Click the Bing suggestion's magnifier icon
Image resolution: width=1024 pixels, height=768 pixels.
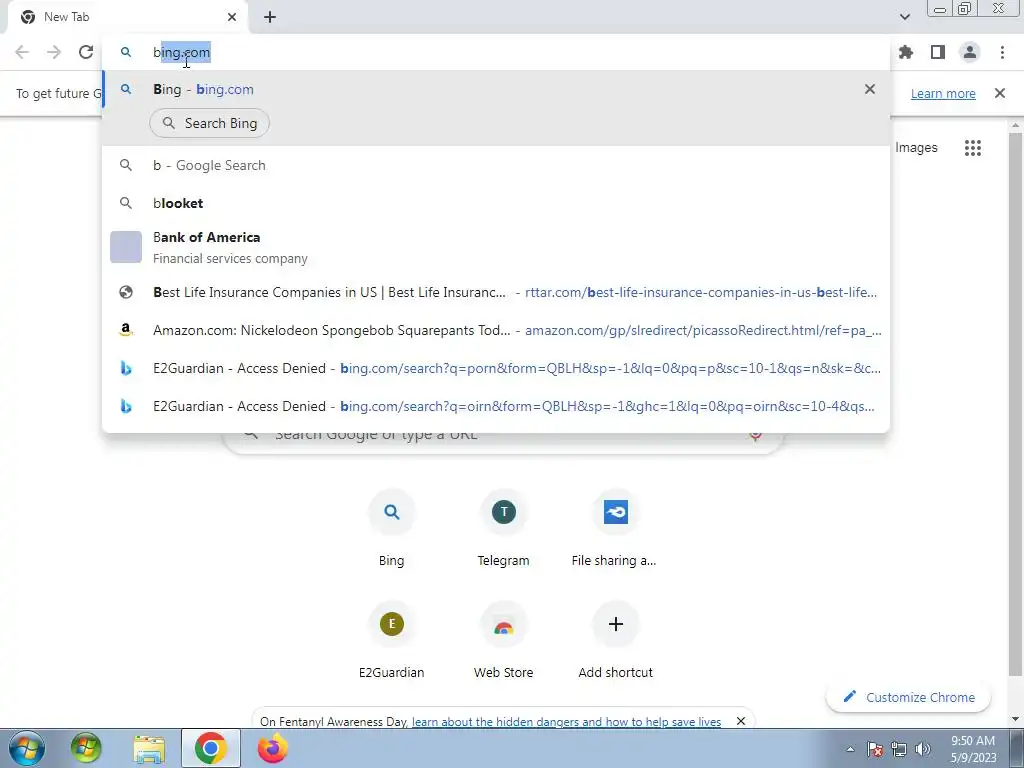(126, 89)
